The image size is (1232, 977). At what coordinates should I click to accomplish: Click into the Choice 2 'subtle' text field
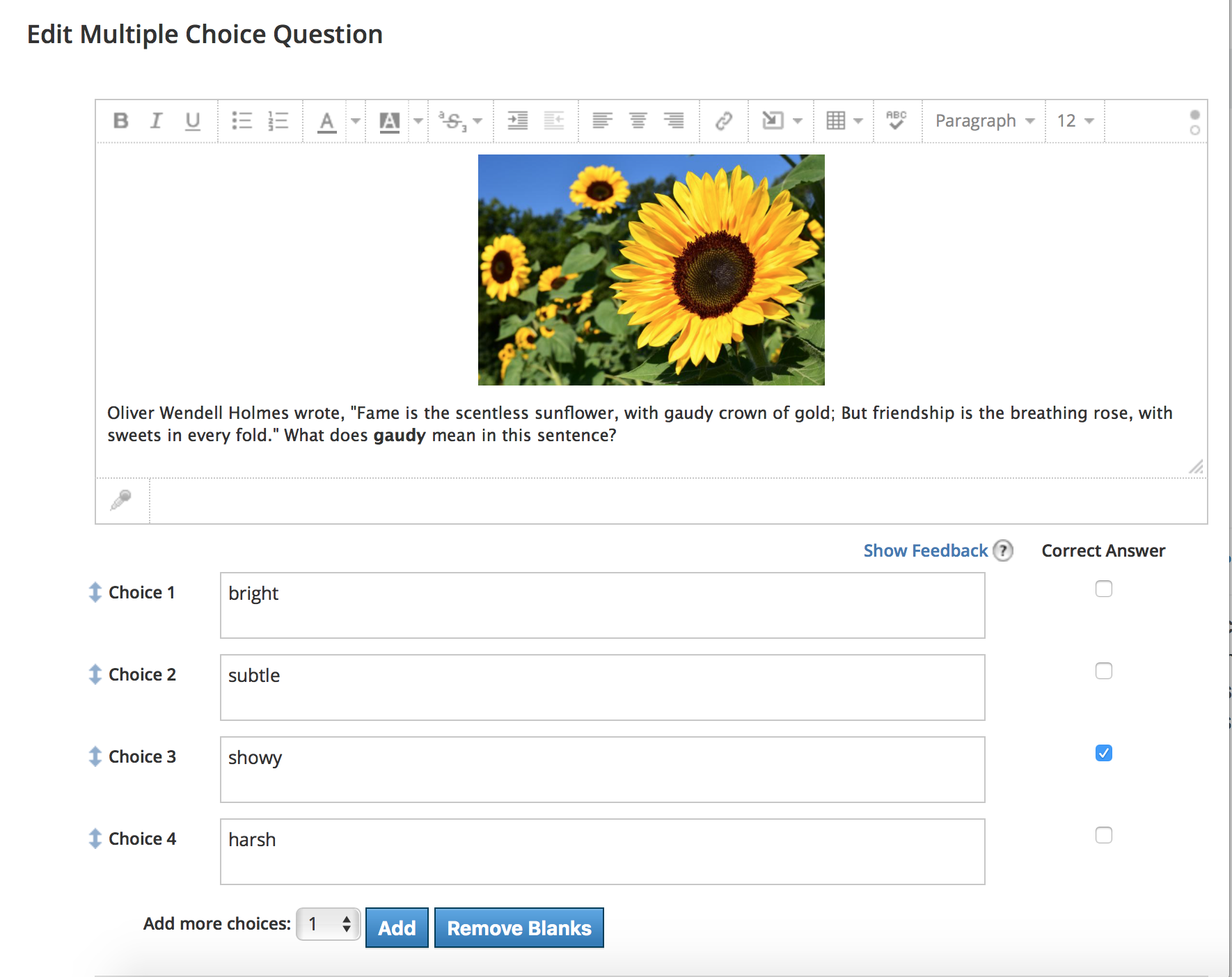tap(602, 688)
